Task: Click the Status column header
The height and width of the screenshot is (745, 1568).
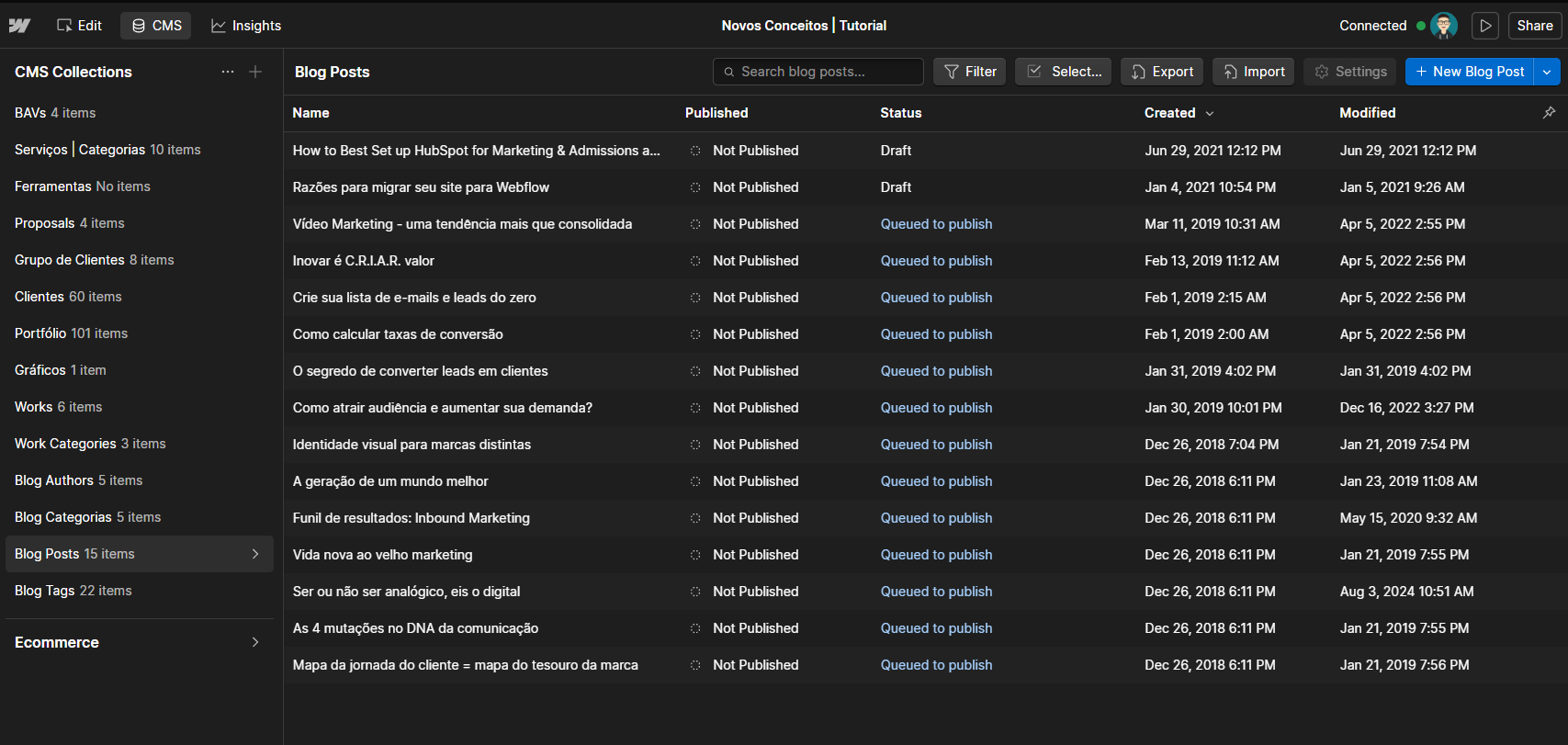Action: coord(900,113)
